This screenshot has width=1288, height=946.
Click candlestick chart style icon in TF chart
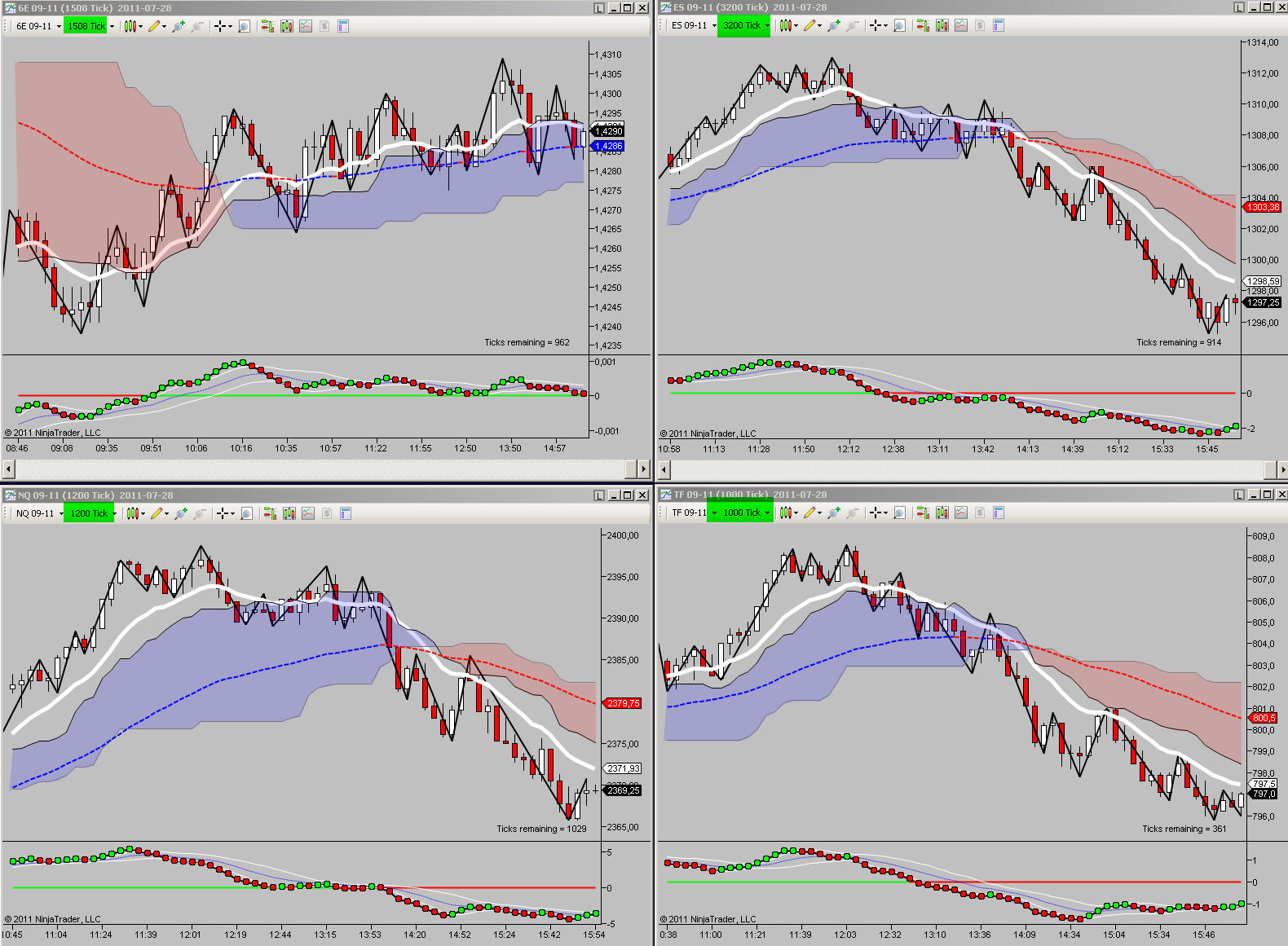pos(786,513)
